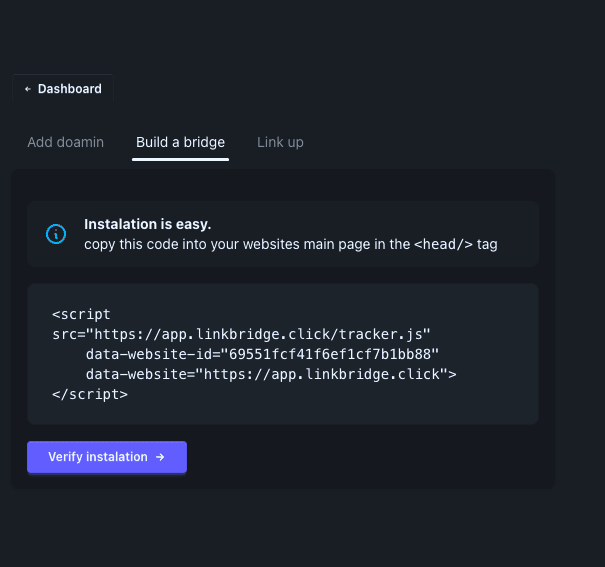Click the left arrow icon beside Dashboard
Viewport: 605px width, 567px height.
[28, 89]
